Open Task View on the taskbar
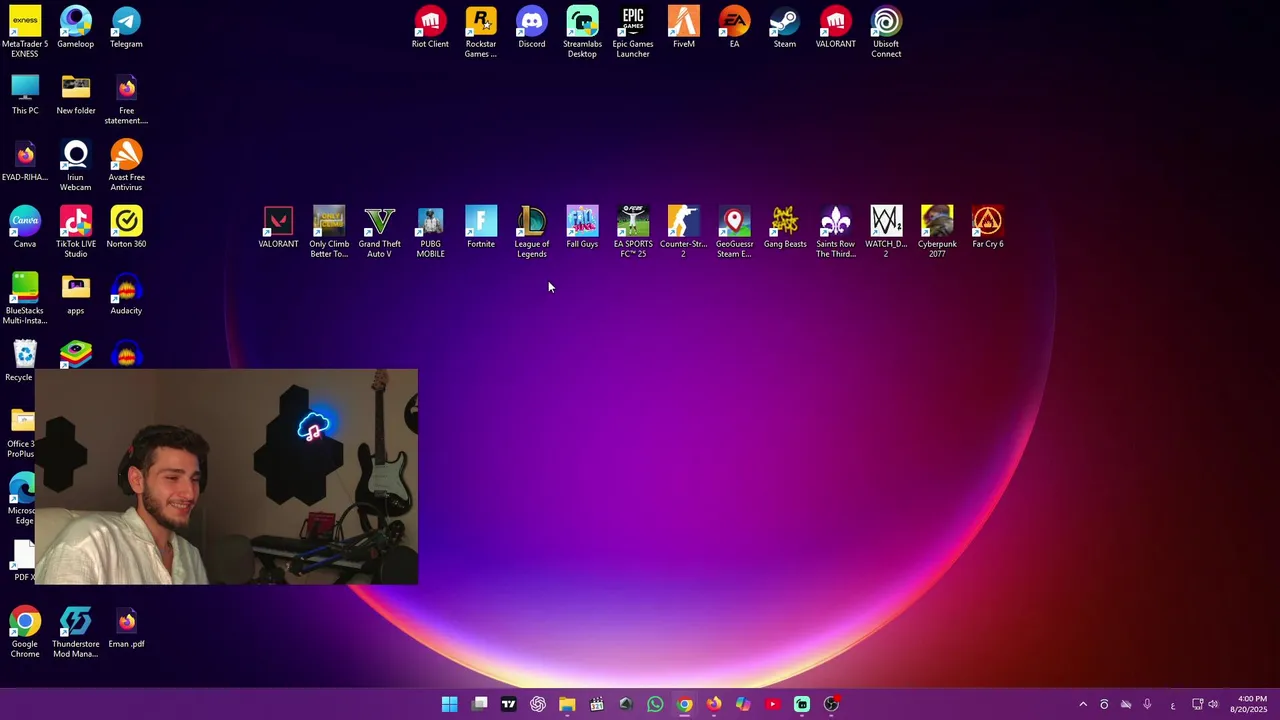Image resolution: width=1280 pixels, height=720 pixels. coord(480,704)
